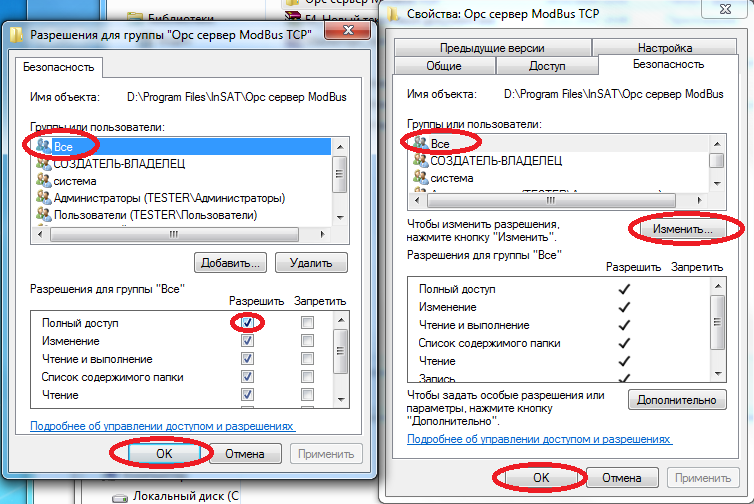Click Все group icon in Properties window

[421, 143]
